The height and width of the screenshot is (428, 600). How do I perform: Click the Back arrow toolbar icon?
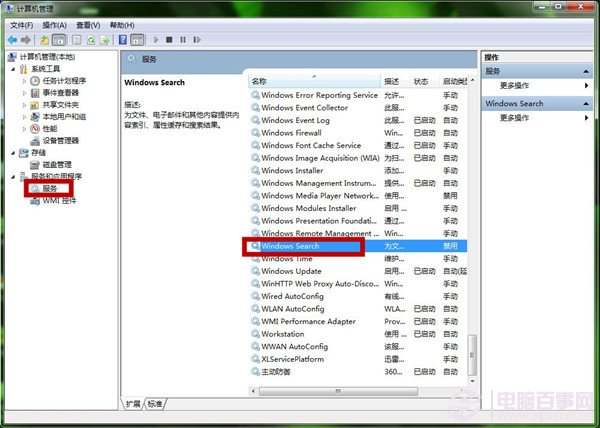click(x=12, y=40)
